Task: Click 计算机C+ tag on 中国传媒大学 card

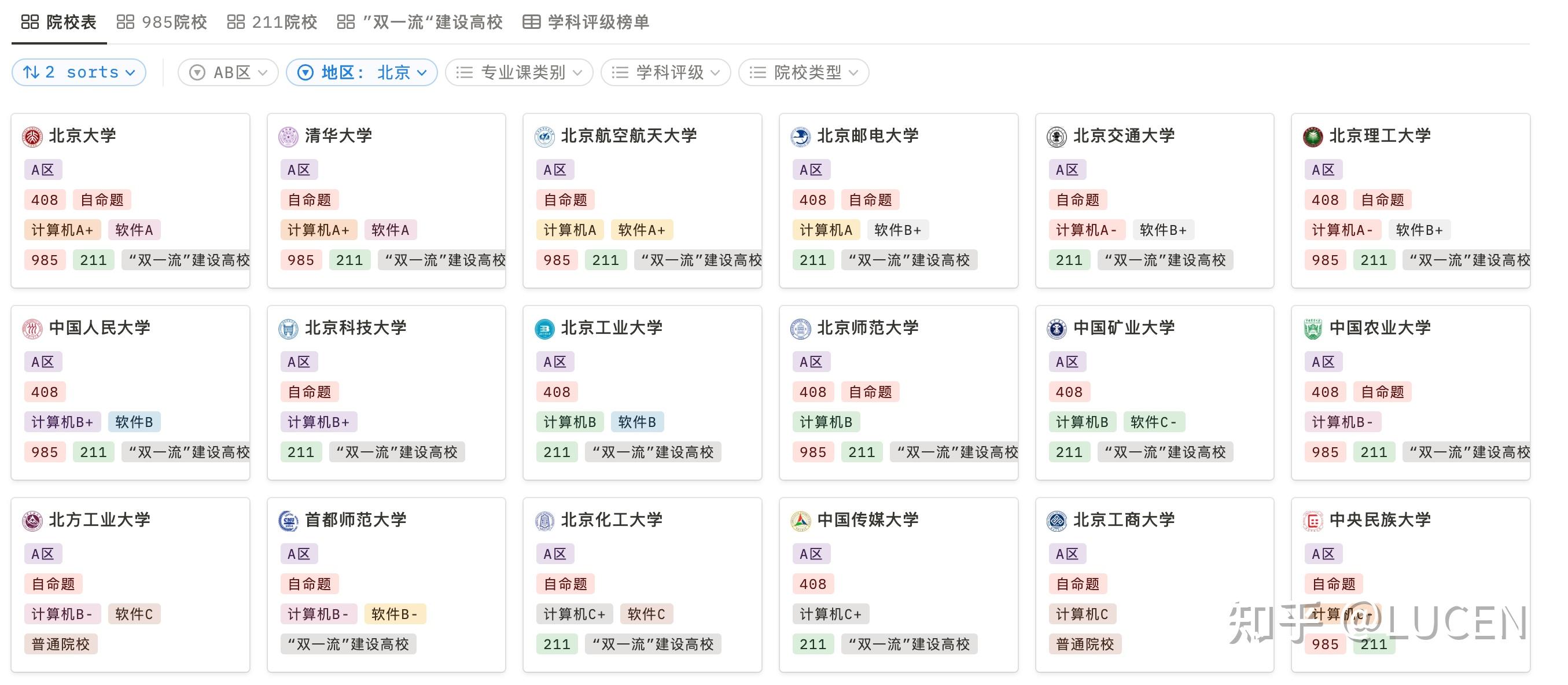Action: (x=831, y=614)
